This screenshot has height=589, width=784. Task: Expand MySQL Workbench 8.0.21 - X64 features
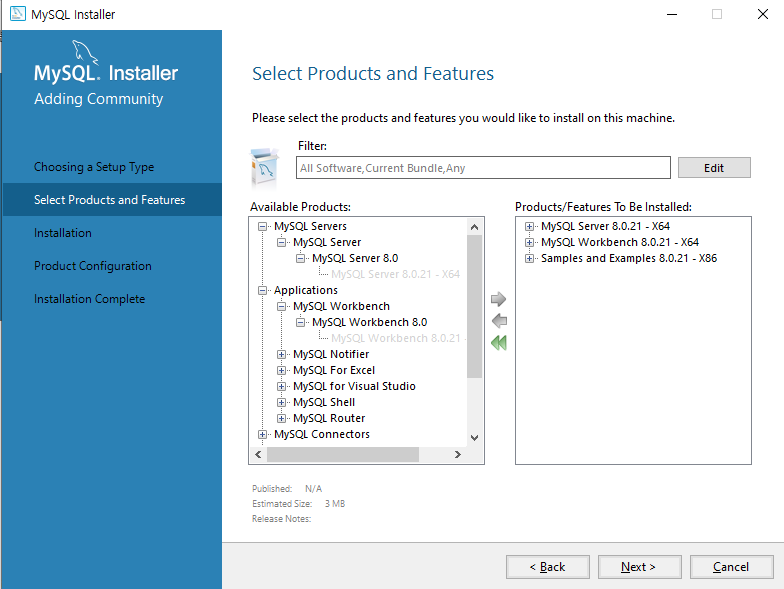529,242
